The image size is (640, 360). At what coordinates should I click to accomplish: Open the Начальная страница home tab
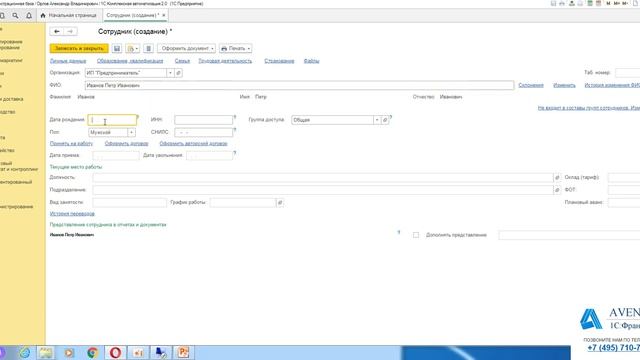tap(68, 16)
